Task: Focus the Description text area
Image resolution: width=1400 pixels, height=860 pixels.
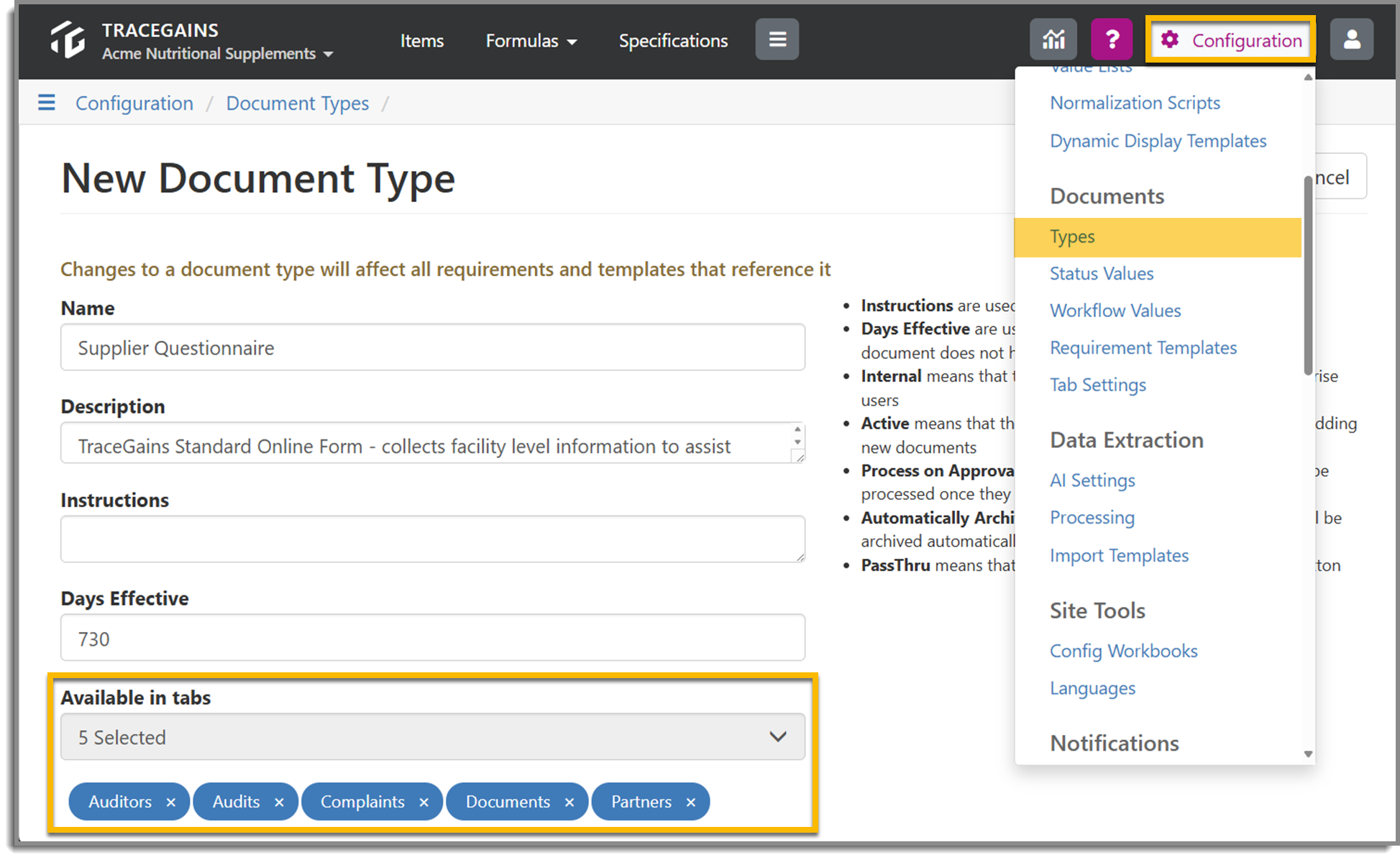Action: 433,443
